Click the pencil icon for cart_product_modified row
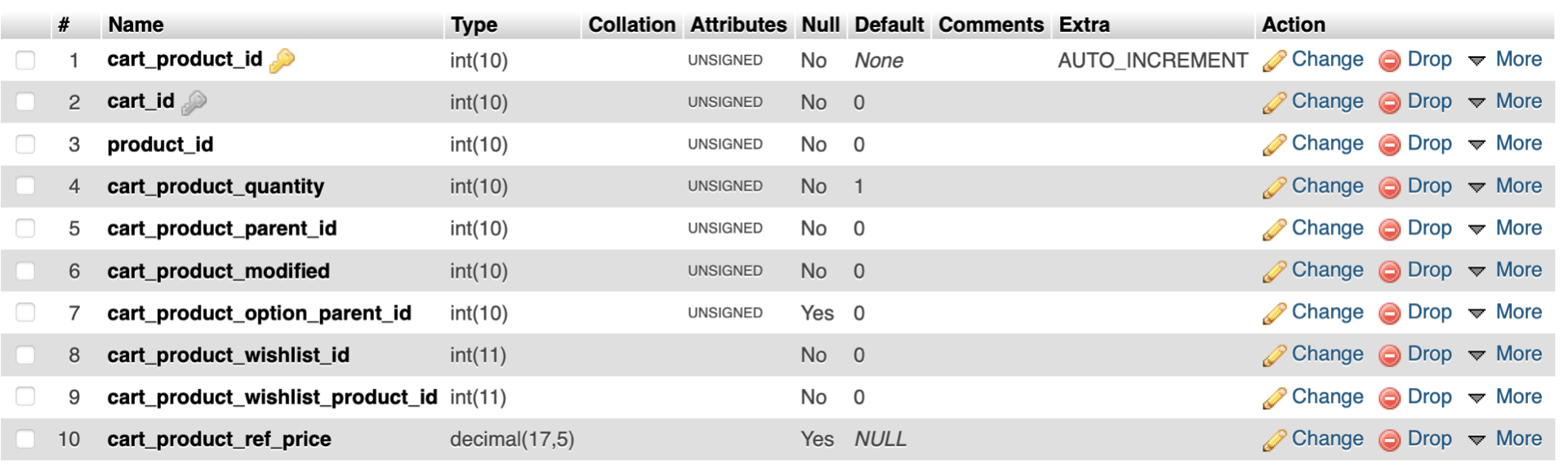The height and width of the screenshot is (469, 1568). (x=1274, y=271)
